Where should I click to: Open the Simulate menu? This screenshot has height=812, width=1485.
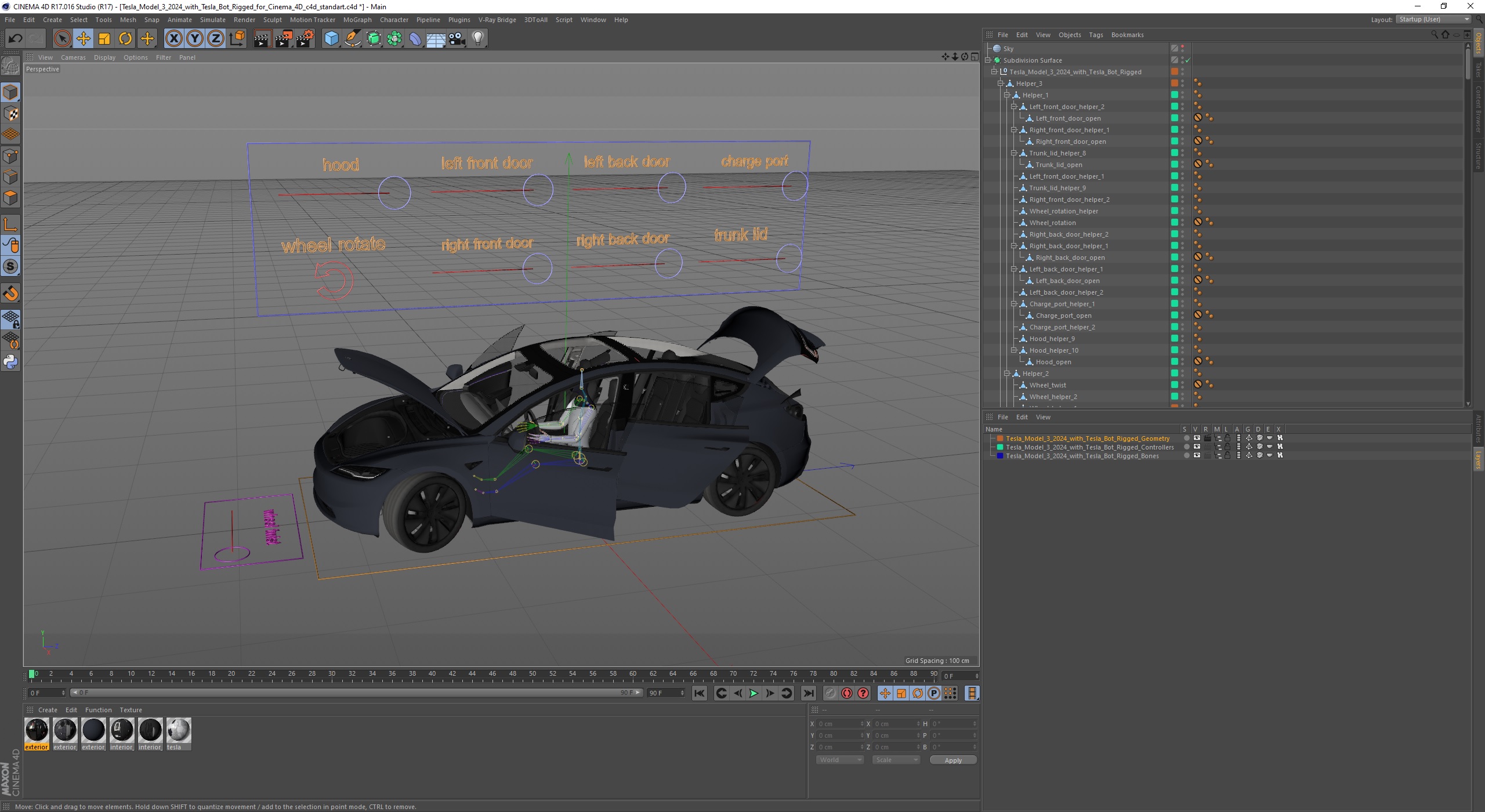point(213,20)
